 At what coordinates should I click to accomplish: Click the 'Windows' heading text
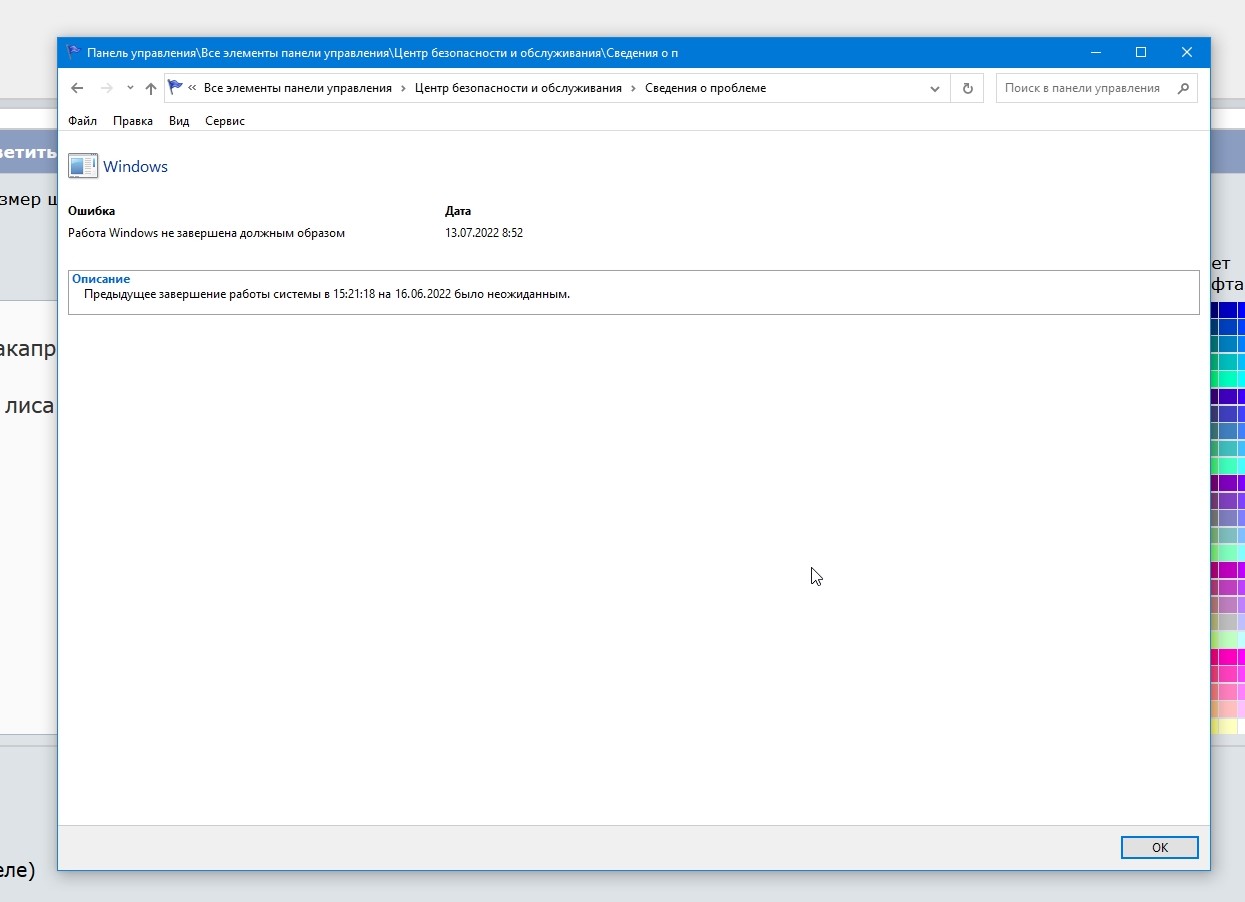coord(135,167)
